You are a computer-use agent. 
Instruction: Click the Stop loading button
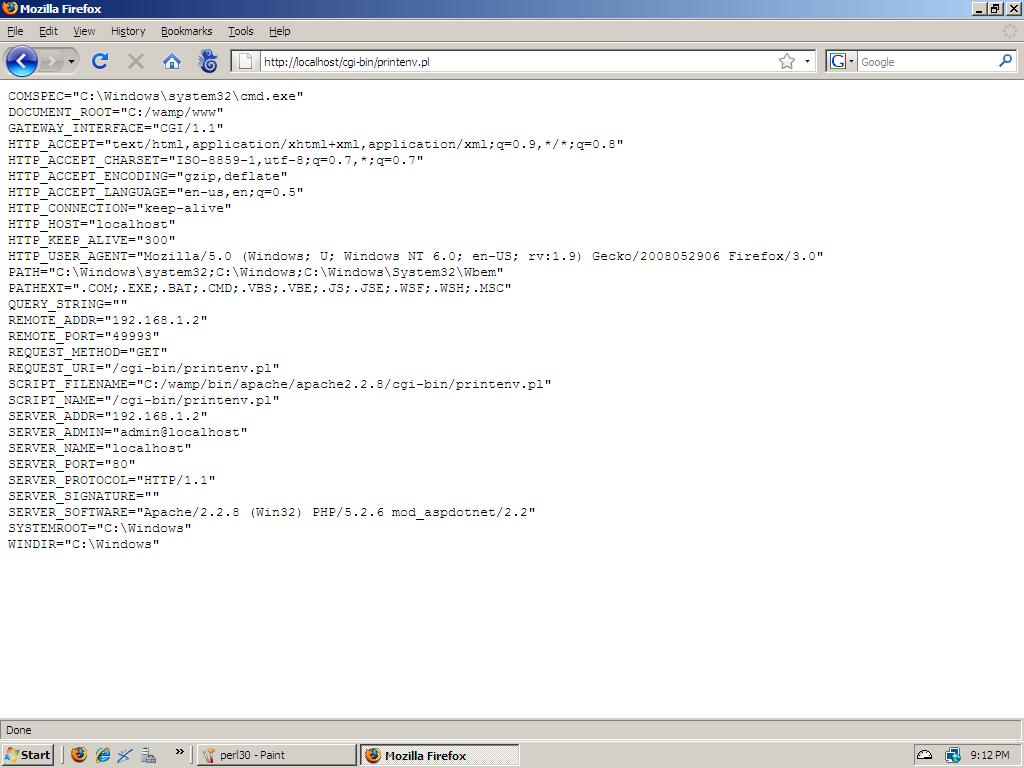(x=136, y=61)
